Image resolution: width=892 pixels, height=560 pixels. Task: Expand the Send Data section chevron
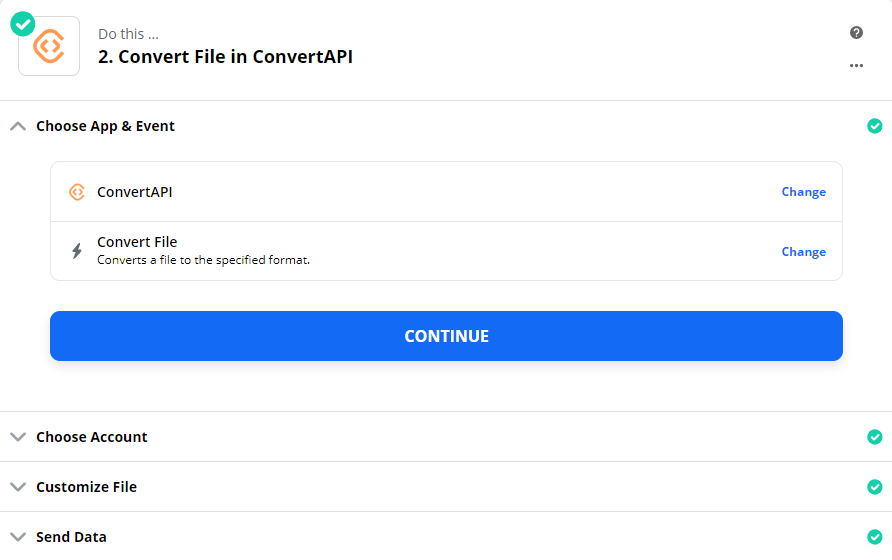click(x=18, y=537)
